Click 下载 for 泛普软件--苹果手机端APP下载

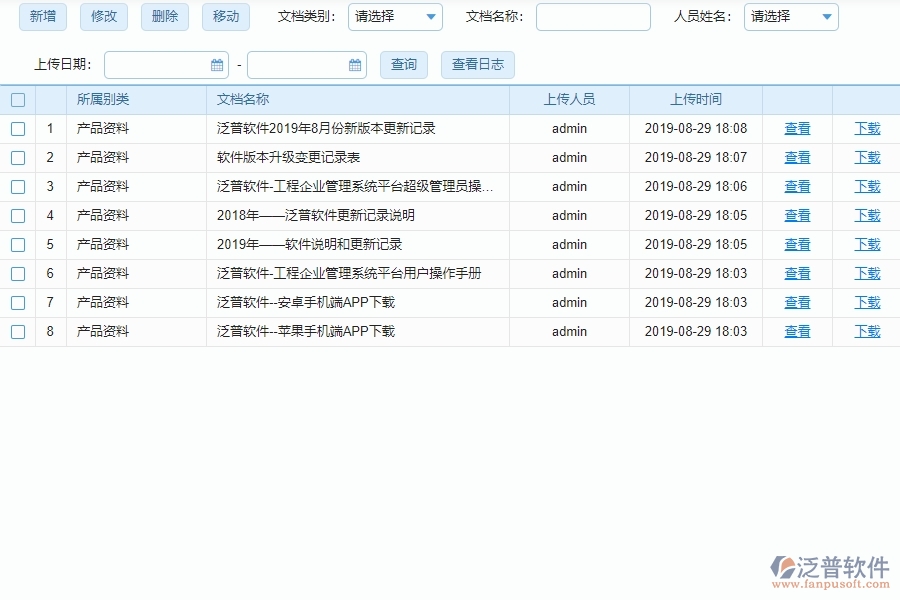point(866,331)
